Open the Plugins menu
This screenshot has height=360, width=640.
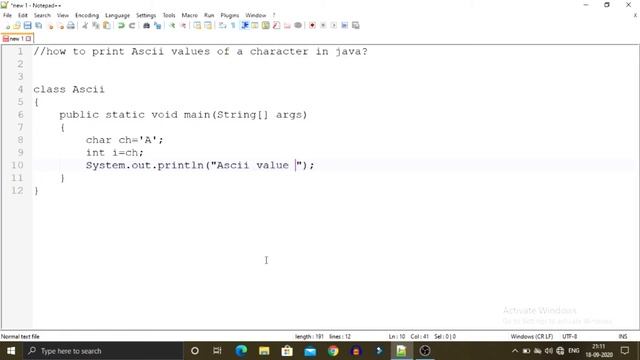[230, 15]
